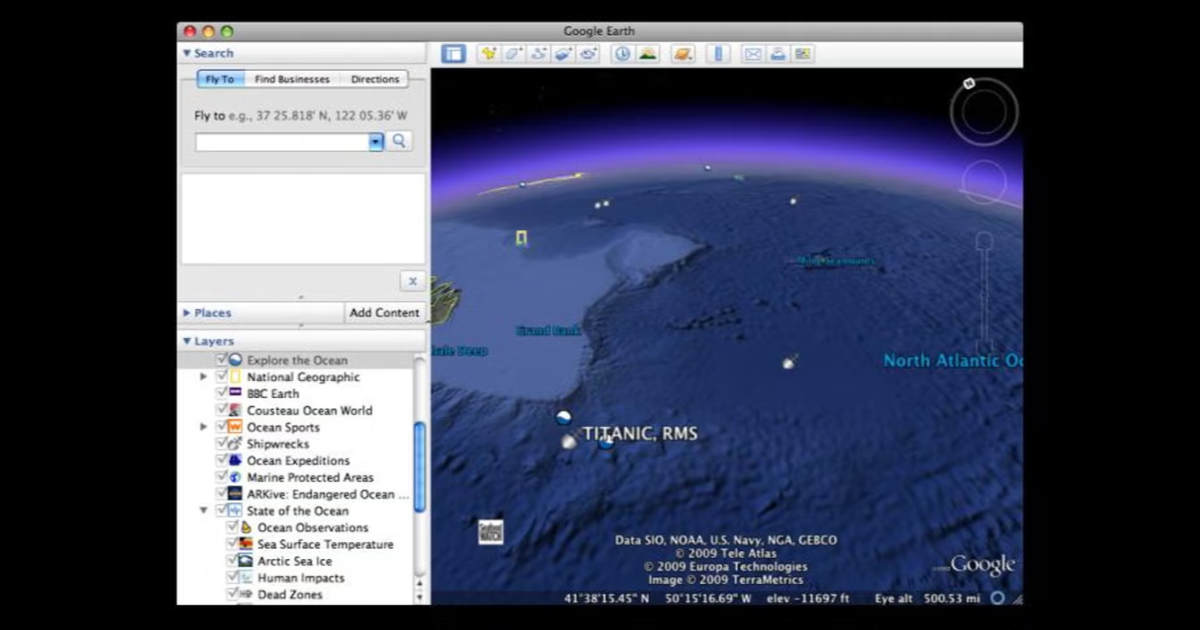This screenshot has width=1200, height=630.
Task: Switch to the Find Businesses tab
Action: tap(292, 78)
